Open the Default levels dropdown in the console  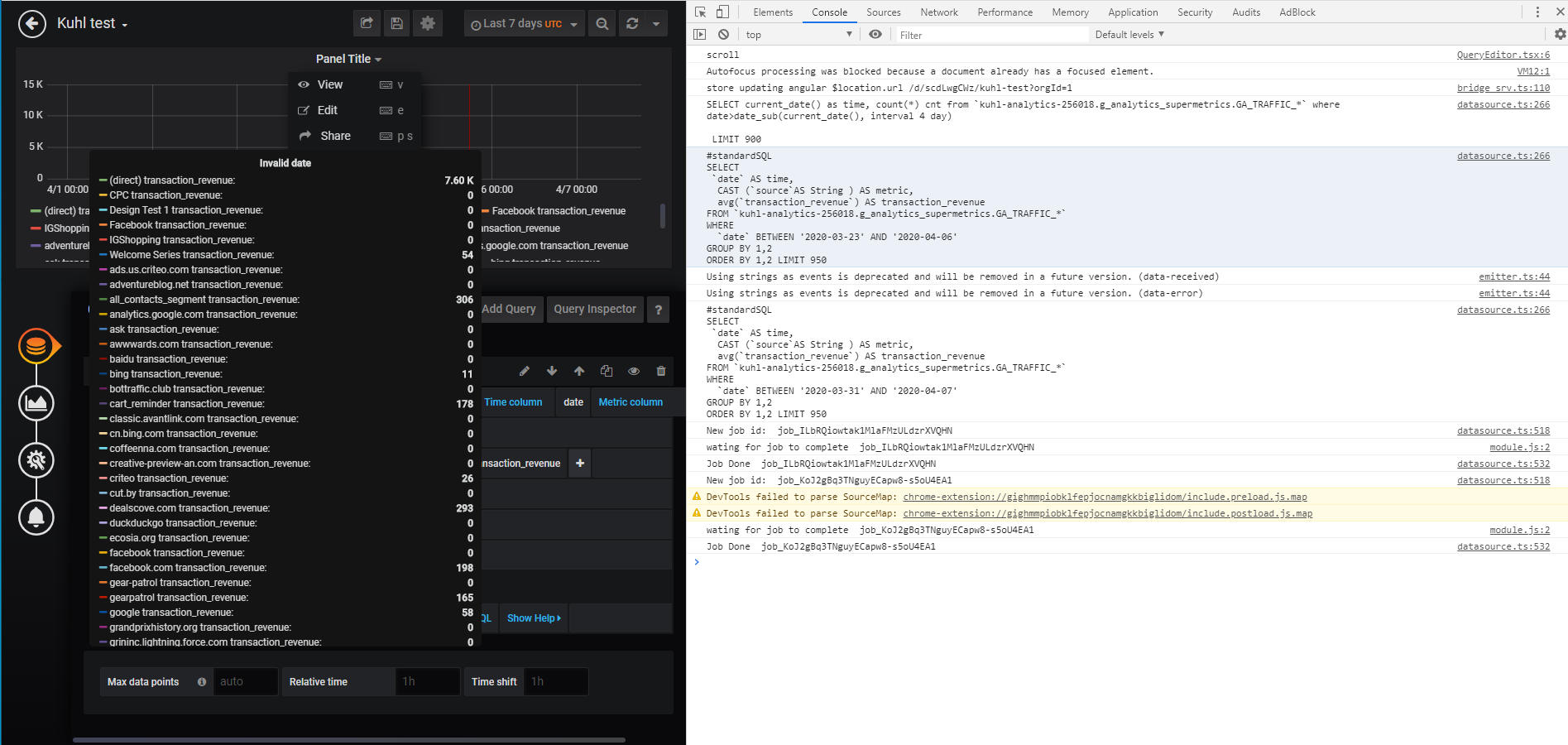[1129, 35]
